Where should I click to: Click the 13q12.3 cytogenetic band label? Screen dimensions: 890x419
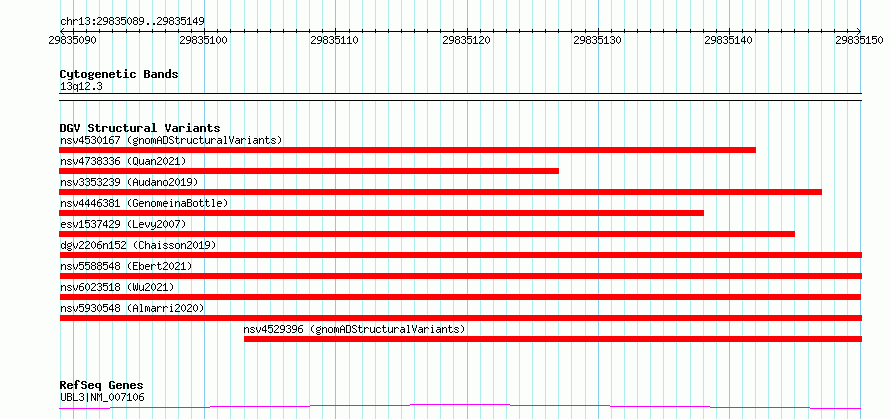[x=81, y=87]
